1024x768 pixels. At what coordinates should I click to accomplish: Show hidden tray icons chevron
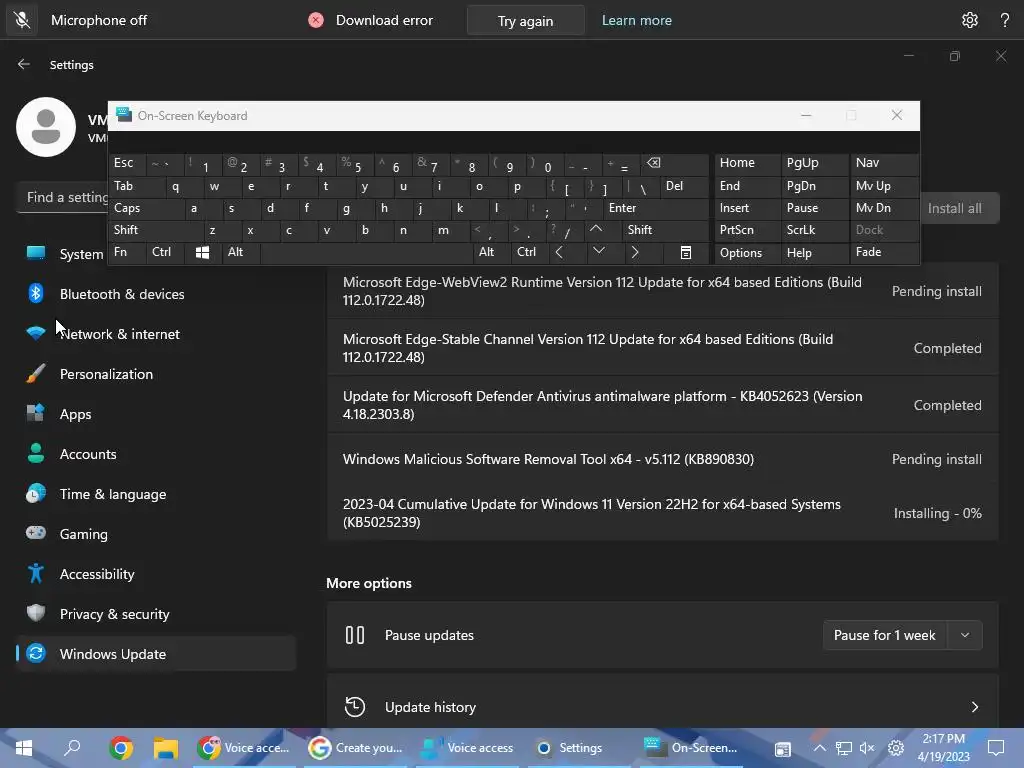(x=820, y=748)
